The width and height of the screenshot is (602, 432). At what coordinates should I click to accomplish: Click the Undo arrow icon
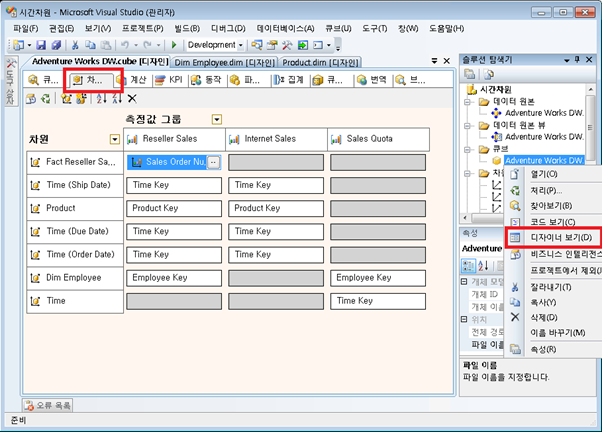click(x=125, y=45)
